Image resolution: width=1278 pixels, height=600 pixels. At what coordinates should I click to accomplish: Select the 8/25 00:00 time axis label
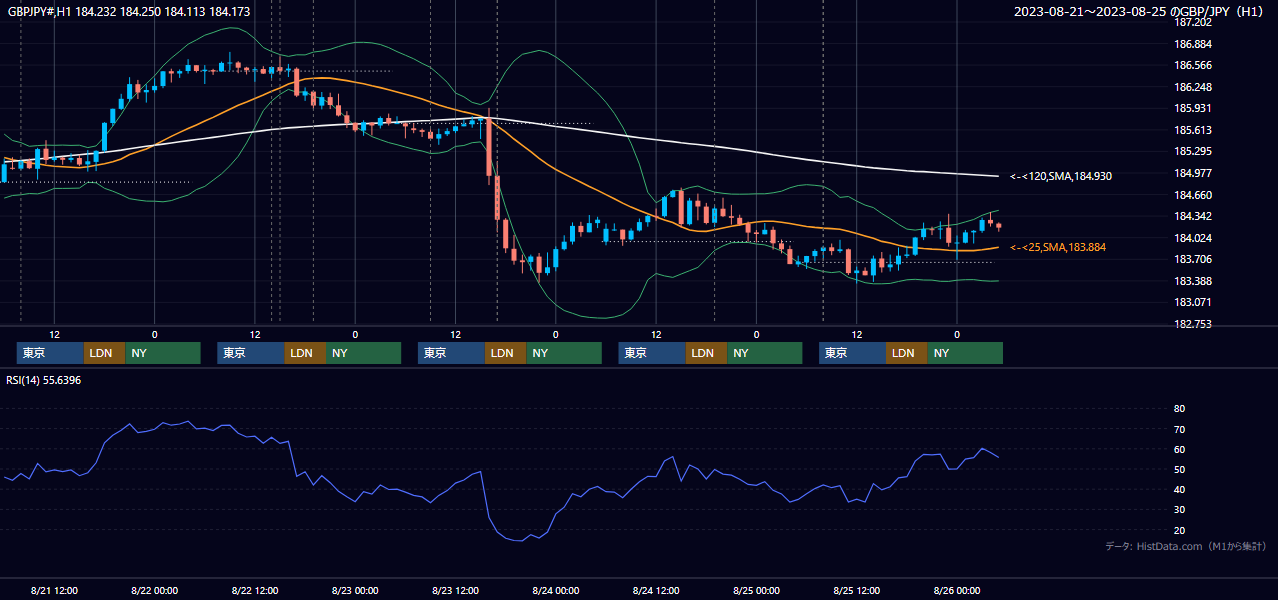(757, 590)
